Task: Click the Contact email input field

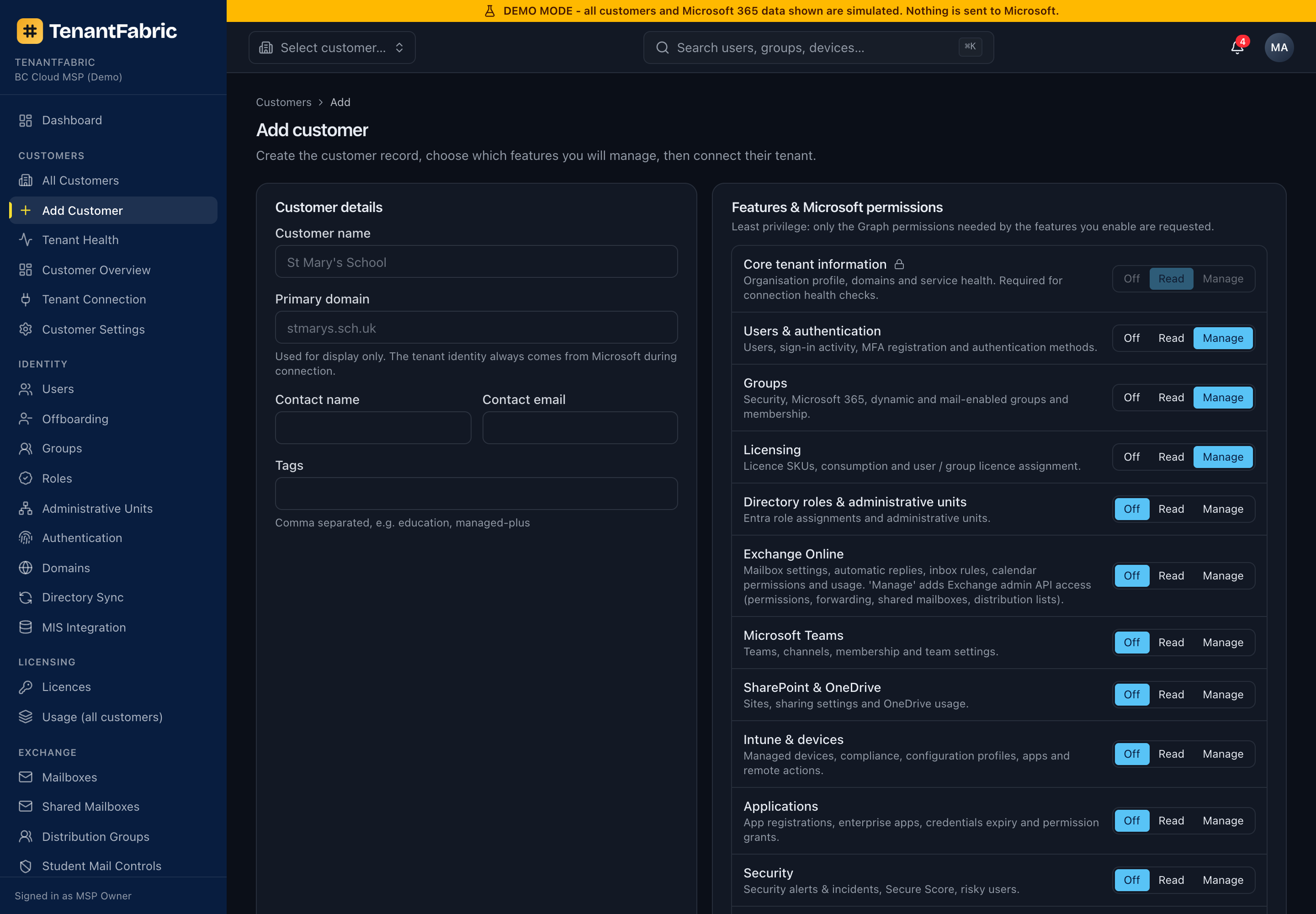Action: point(580,428)
